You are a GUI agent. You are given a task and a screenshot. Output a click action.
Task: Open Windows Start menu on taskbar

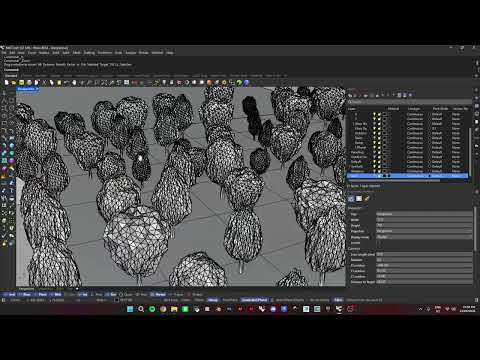[x=130, y=309]
